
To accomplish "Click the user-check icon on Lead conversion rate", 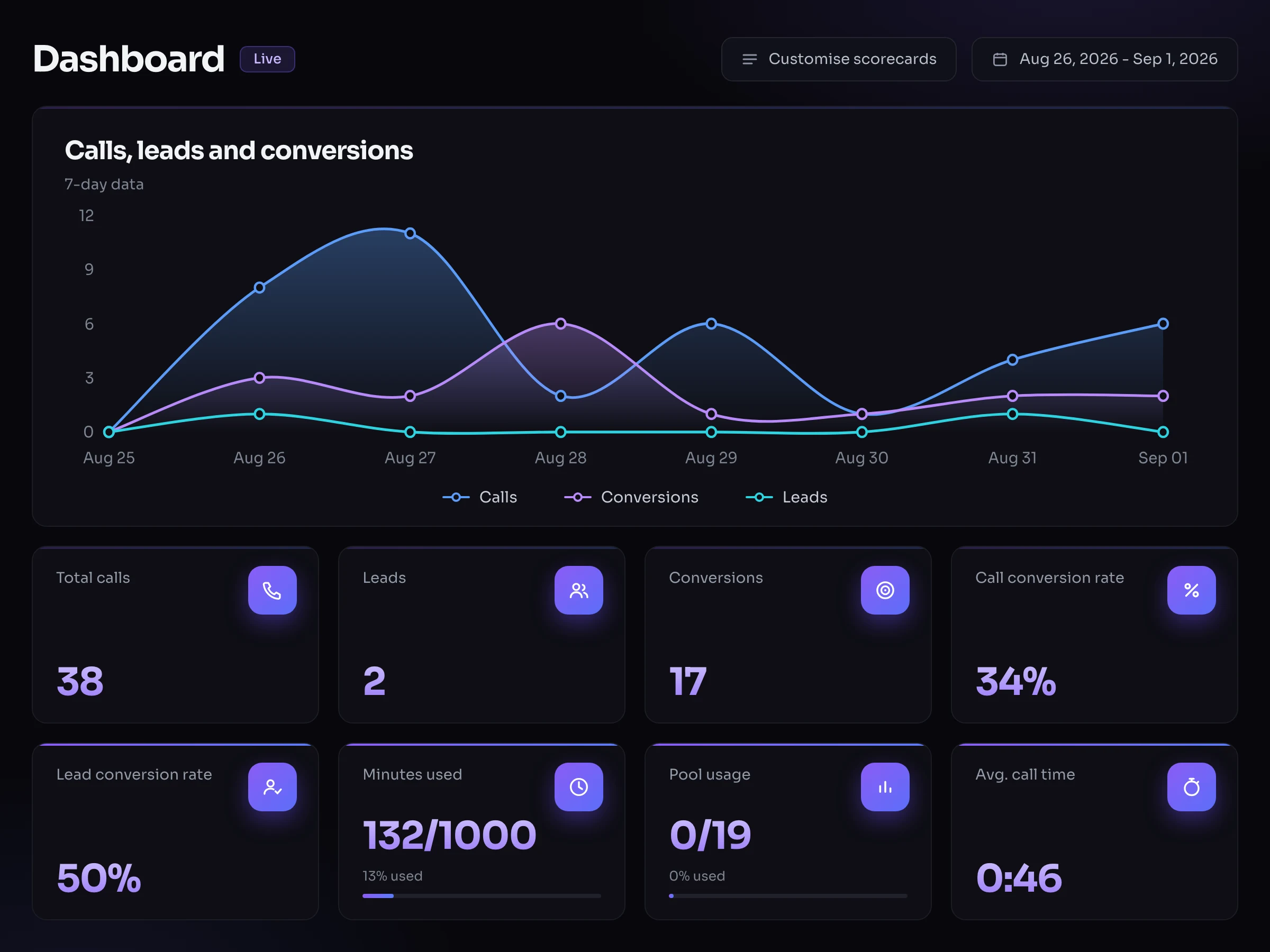I will (272, 787).
